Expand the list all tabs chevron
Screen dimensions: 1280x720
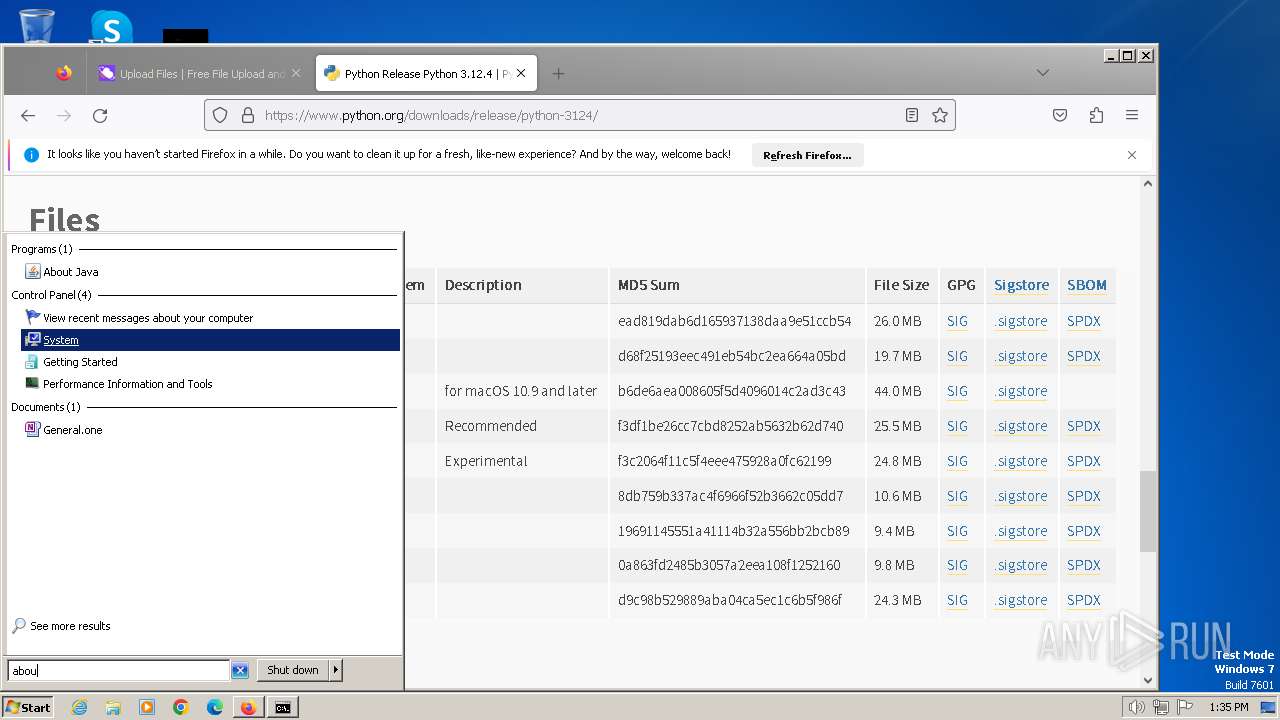click(x=1042, y=73)
